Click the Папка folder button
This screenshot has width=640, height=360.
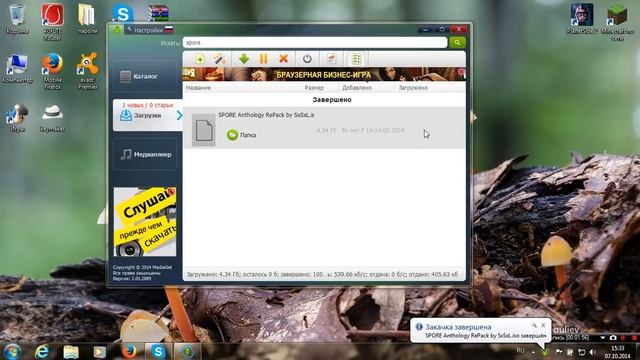tap(242, 135)
